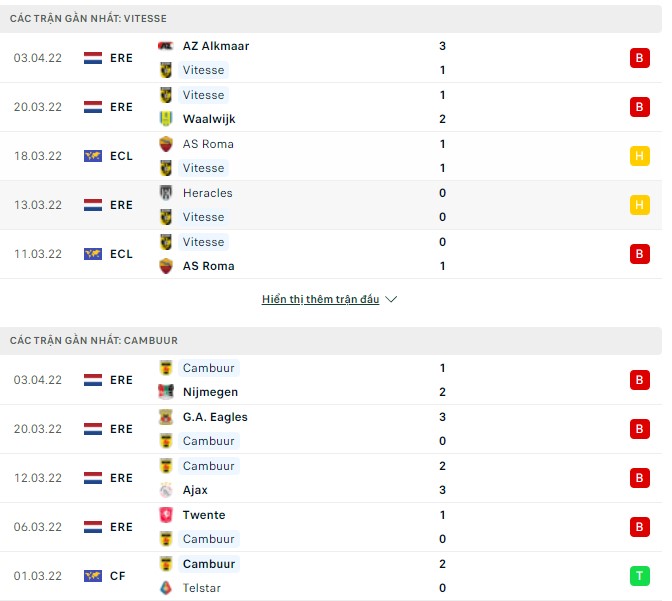The height and width of the screenshot is (601, 672).
Task: Click the AS Roma crest on 18.03.22
Action: (166, 144)
